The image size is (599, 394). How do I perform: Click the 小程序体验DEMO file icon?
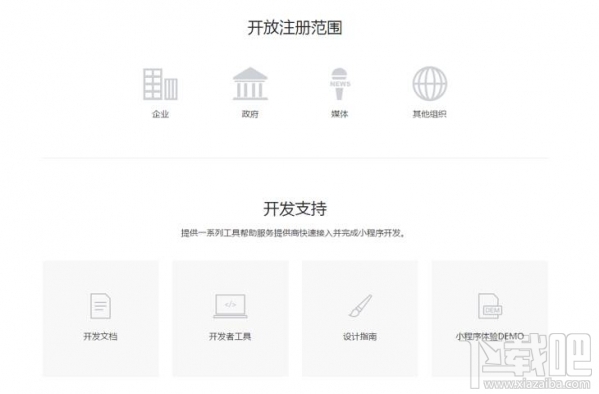pos(490,306)
